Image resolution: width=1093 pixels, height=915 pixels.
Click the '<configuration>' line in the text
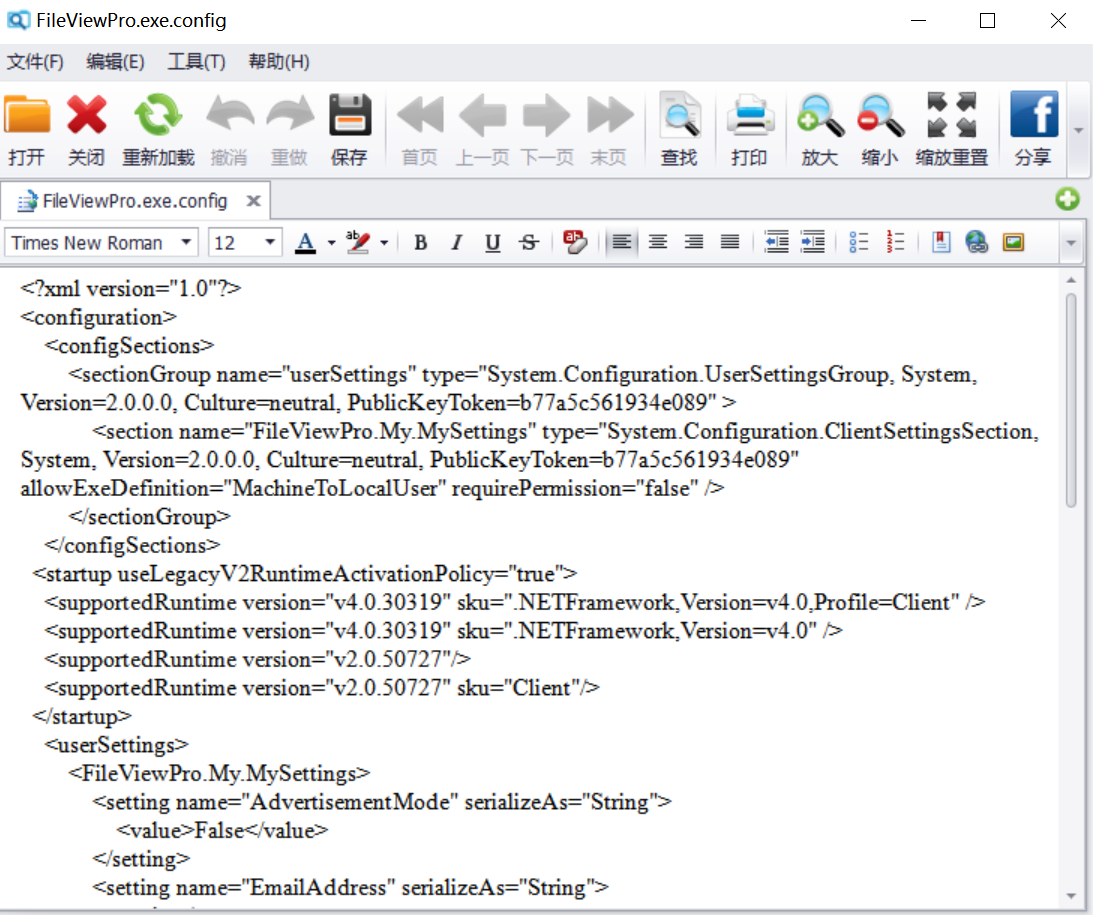[x=98, y=318]
